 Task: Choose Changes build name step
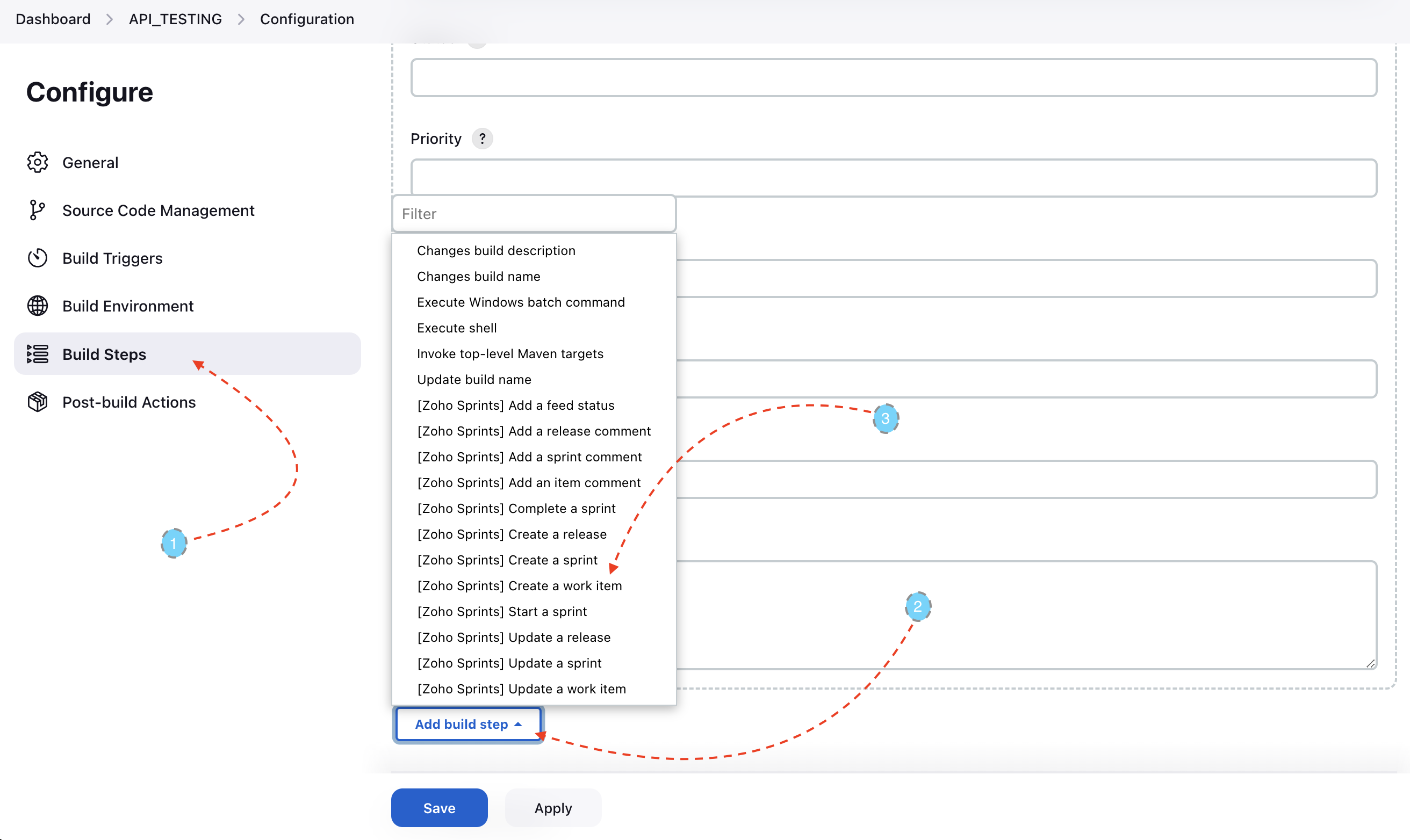(534, 276)
